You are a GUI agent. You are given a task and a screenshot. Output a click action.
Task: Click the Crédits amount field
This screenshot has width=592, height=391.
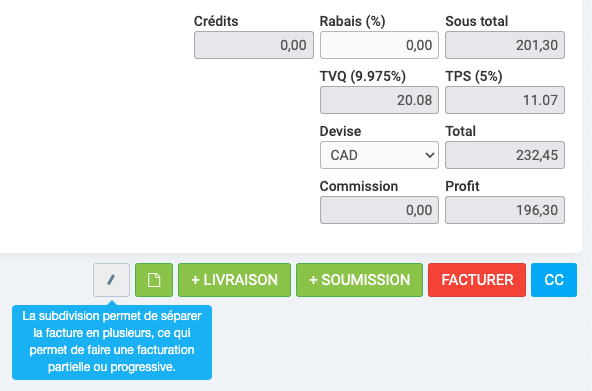pos(254,45)
